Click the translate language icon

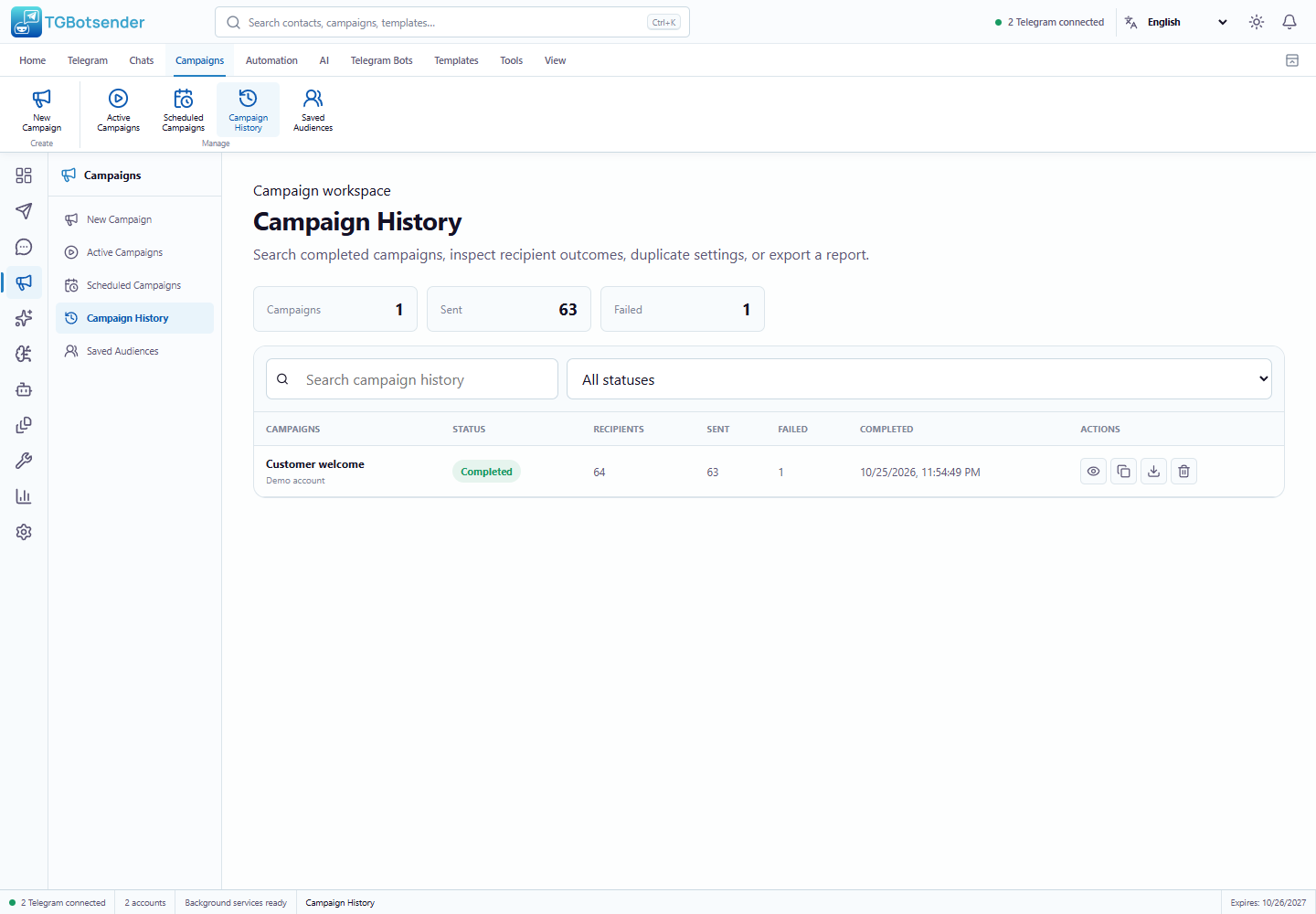(1131, 22)
